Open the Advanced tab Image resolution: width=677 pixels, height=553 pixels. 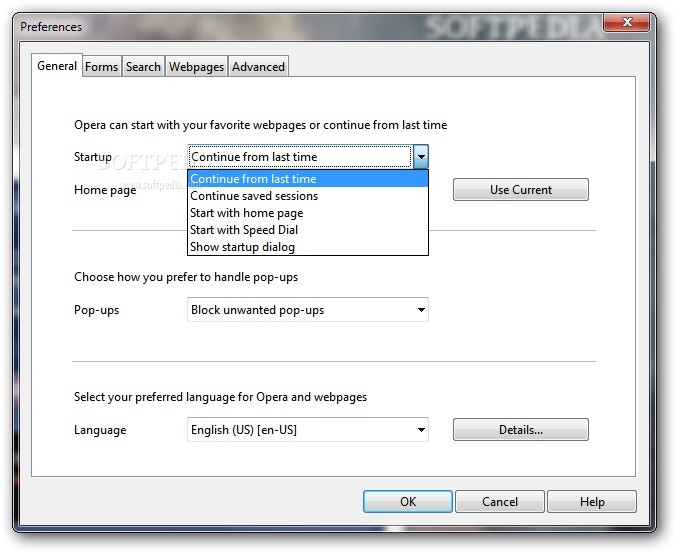pos(258,66)
